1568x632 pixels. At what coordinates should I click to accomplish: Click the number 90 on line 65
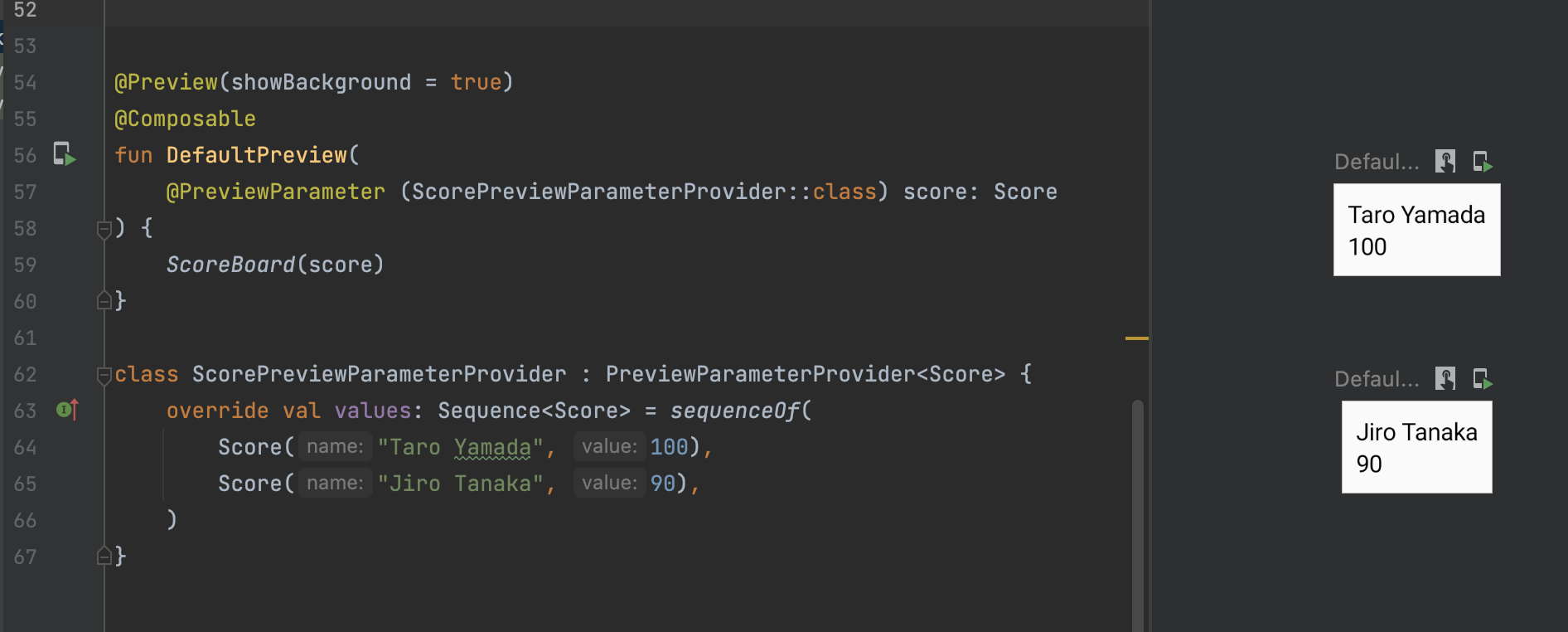coord(662,484)
